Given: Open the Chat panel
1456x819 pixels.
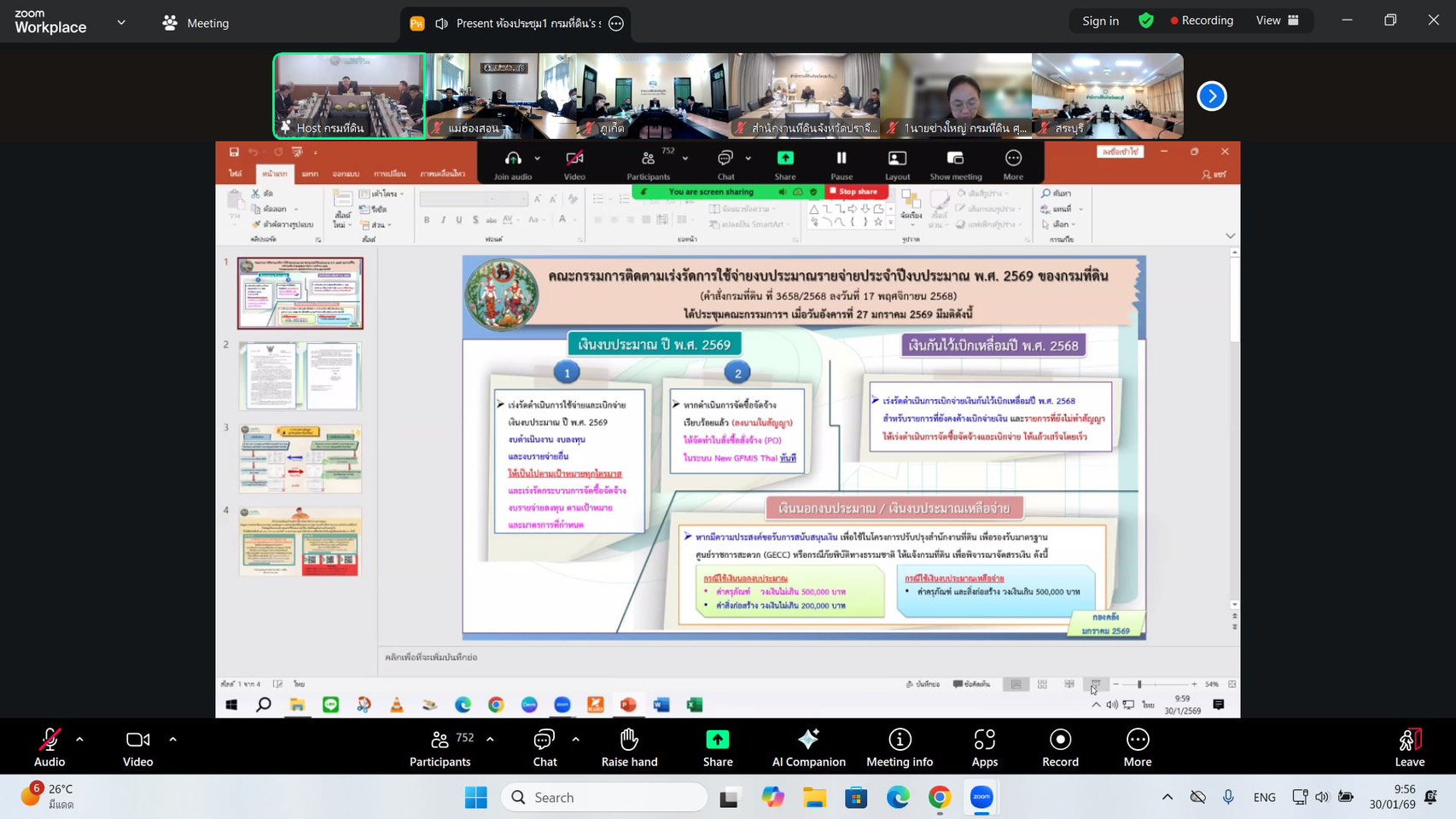Looking at the screenshot, I should (545, 746).
